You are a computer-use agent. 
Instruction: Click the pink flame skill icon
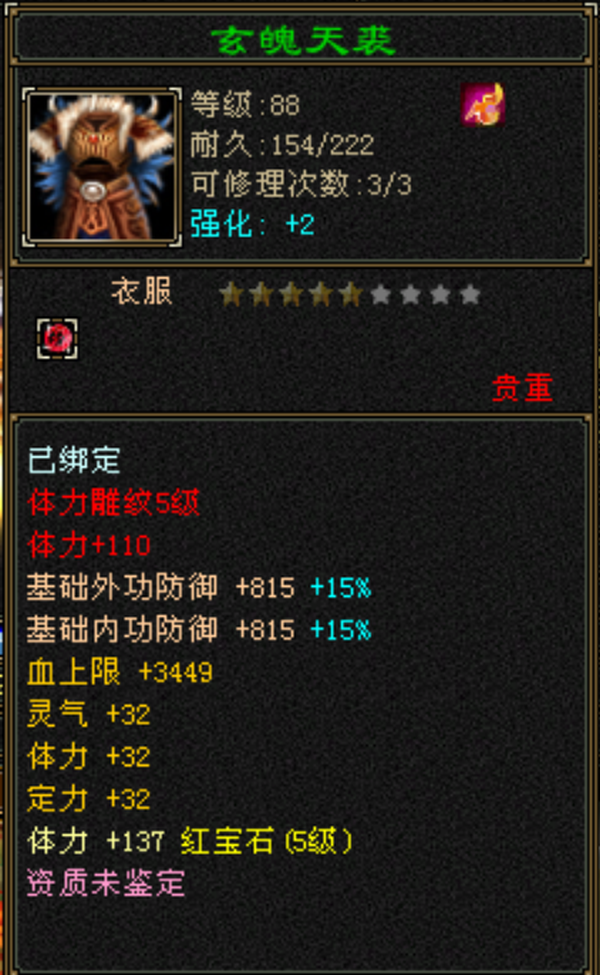tap(482, 104)
